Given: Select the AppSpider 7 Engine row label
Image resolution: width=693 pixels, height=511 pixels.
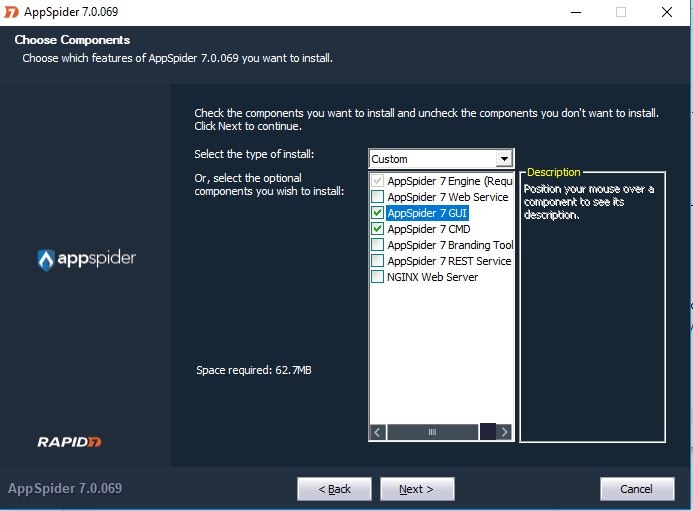Looking at the screenshot, I should pyautogui.click(x=450, y=181).
